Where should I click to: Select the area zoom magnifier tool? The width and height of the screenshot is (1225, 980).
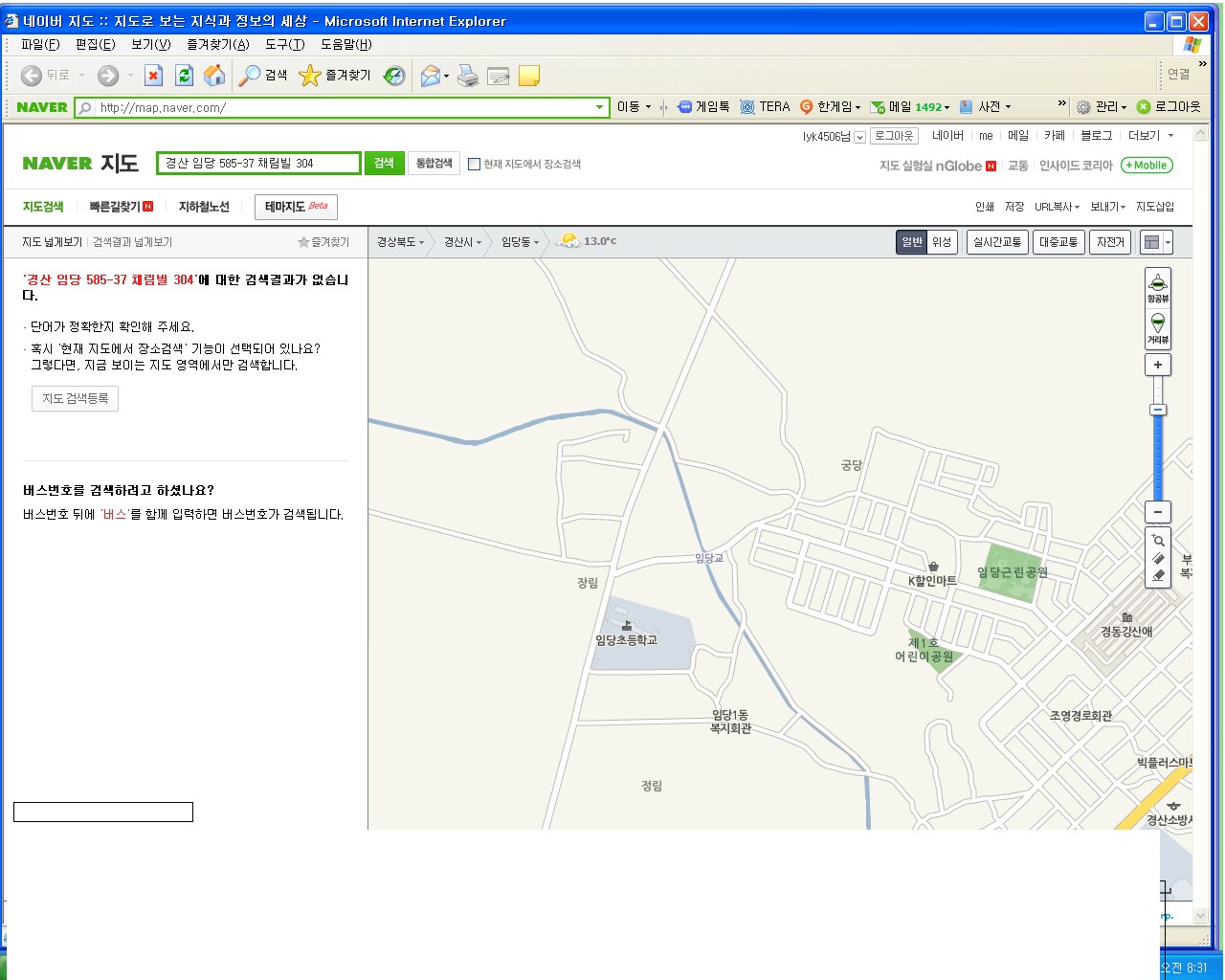(x=1158, y=540)
